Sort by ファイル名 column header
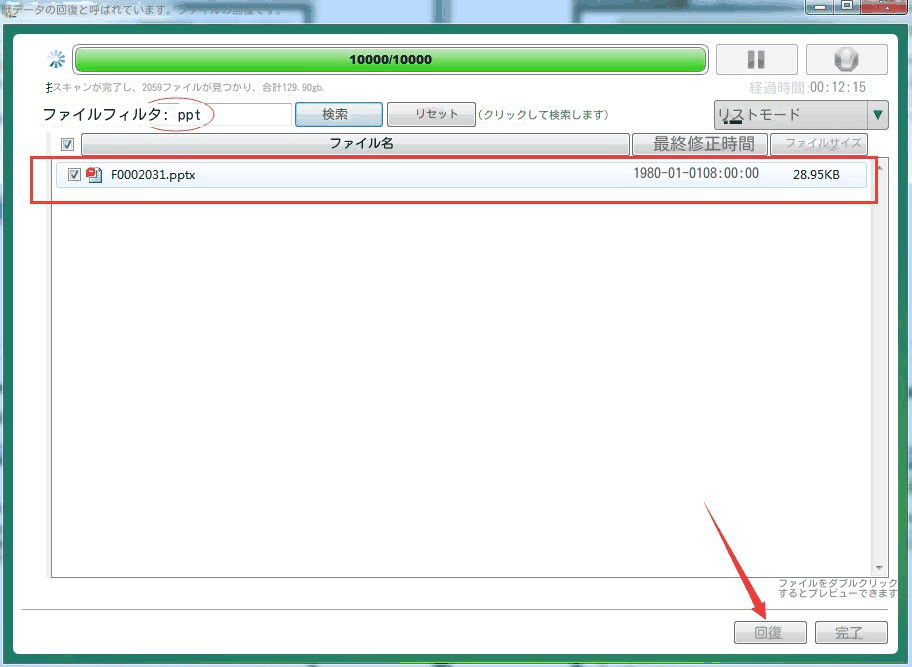The width and height of the screenshot is (912, 667). tap(355, 144)
